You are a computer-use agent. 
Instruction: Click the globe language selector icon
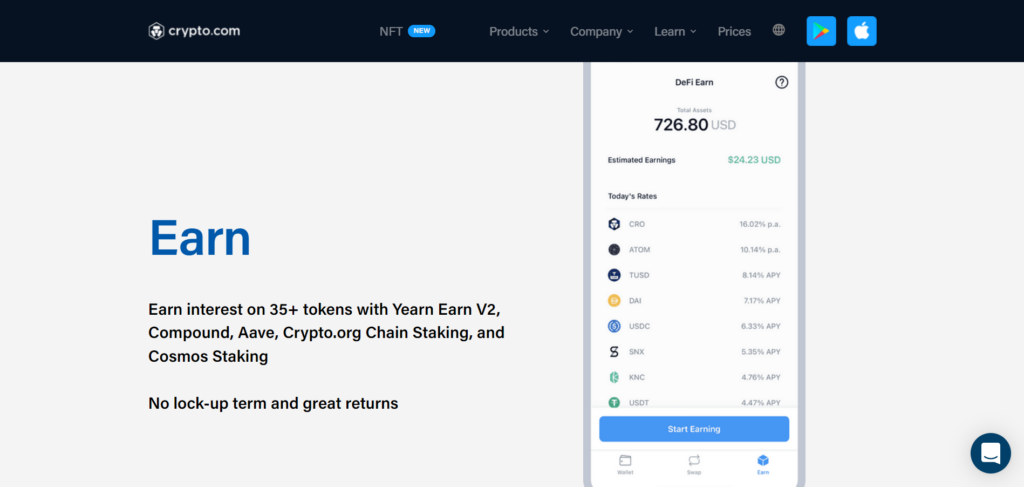pyautogui.click(x=778, y=29)
